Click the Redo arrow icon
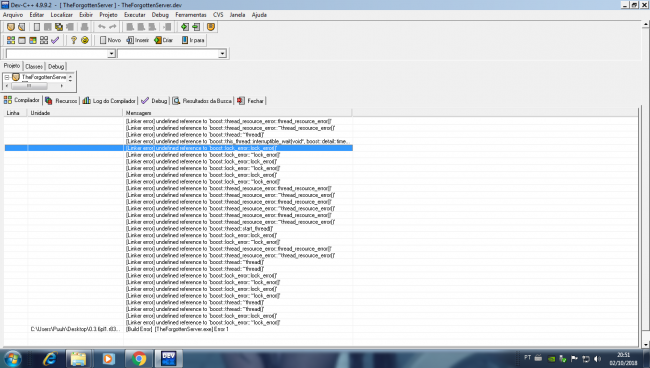This screenshot has height=368, width=650. coord(112,27)
